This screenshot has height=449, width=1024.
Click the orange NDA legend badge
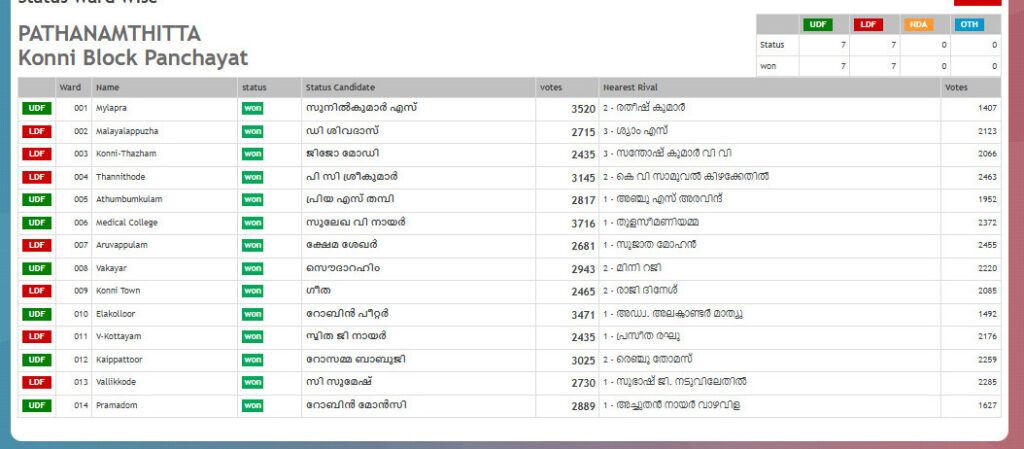click(x=917, y=24)
